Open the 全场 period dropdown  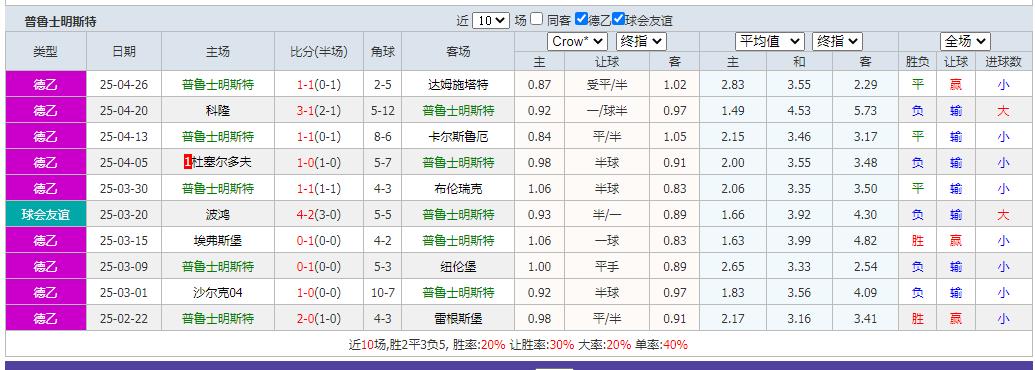pyautogui.click(x=965, y=42)
